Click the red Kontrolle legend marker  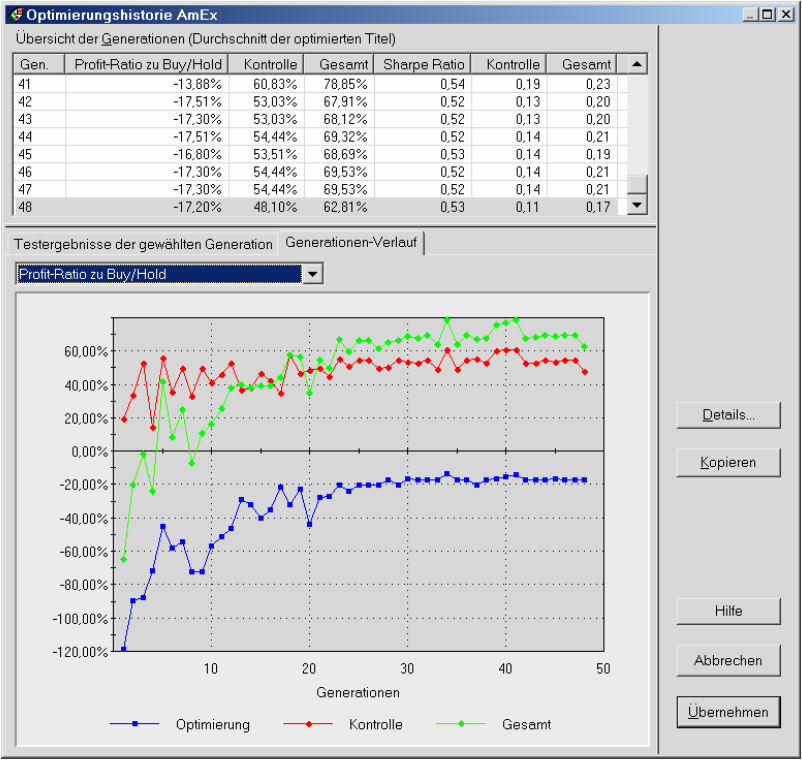[x=307, y=725]
